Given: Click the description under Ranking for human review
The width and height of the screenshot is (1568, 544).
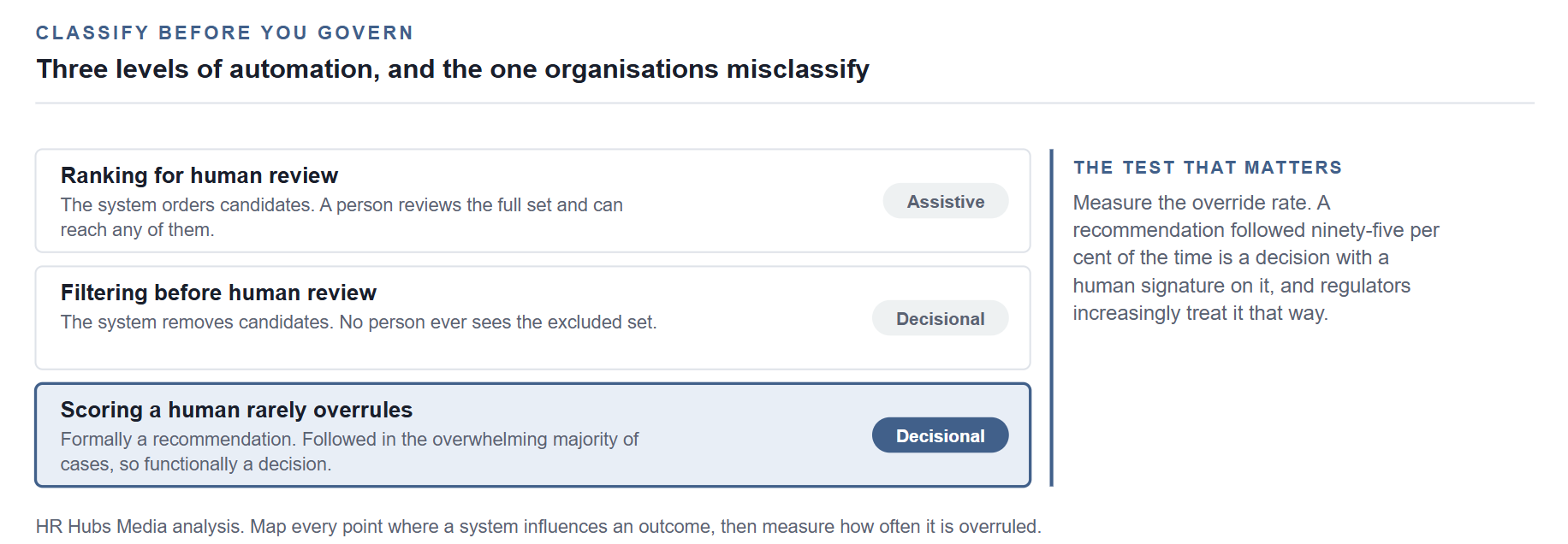Looking at the screenshot, I should point(342,217).
